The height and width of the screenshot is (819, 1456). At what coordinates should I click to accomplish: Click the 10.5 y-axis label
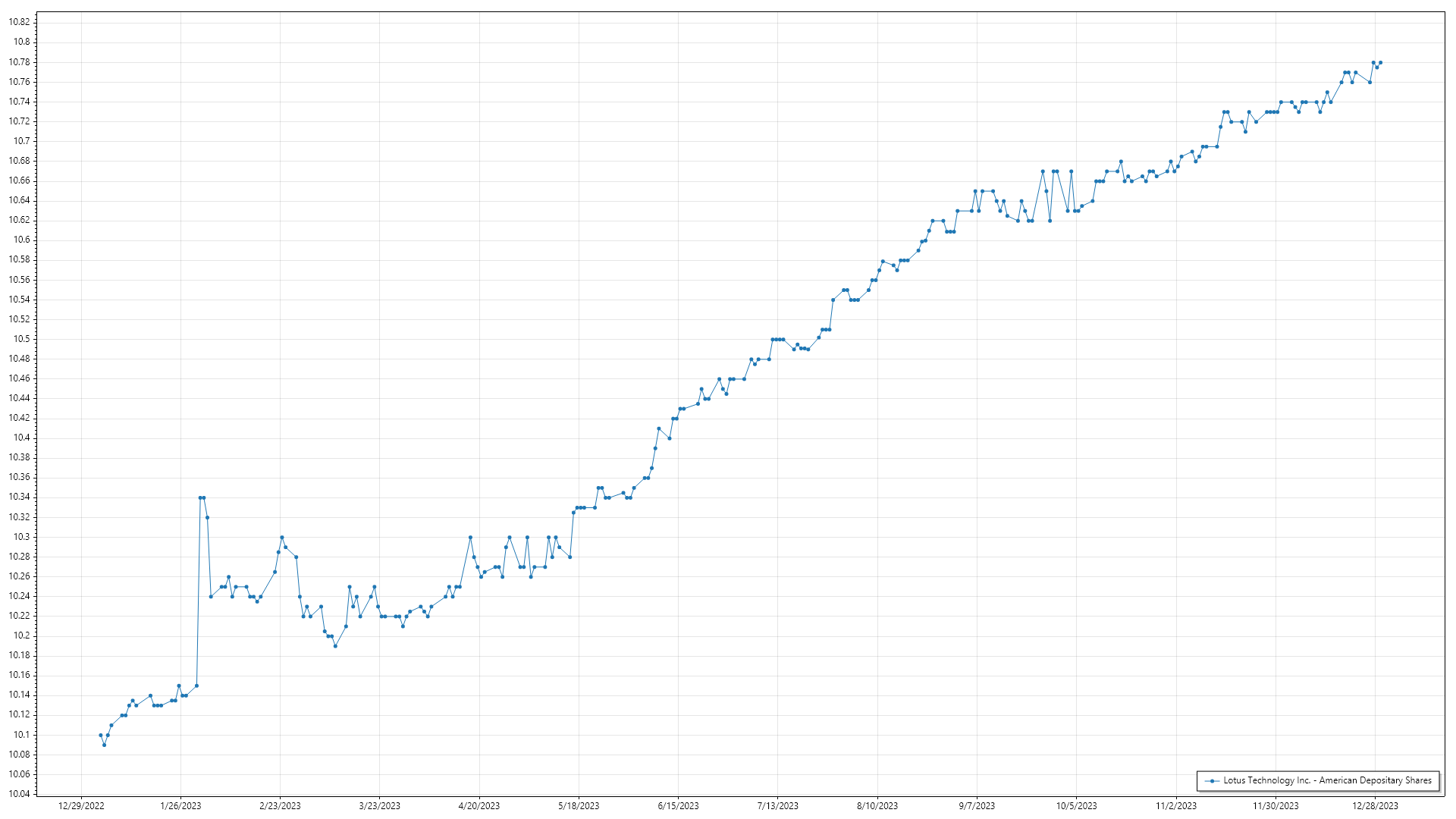tap(21, 339)
